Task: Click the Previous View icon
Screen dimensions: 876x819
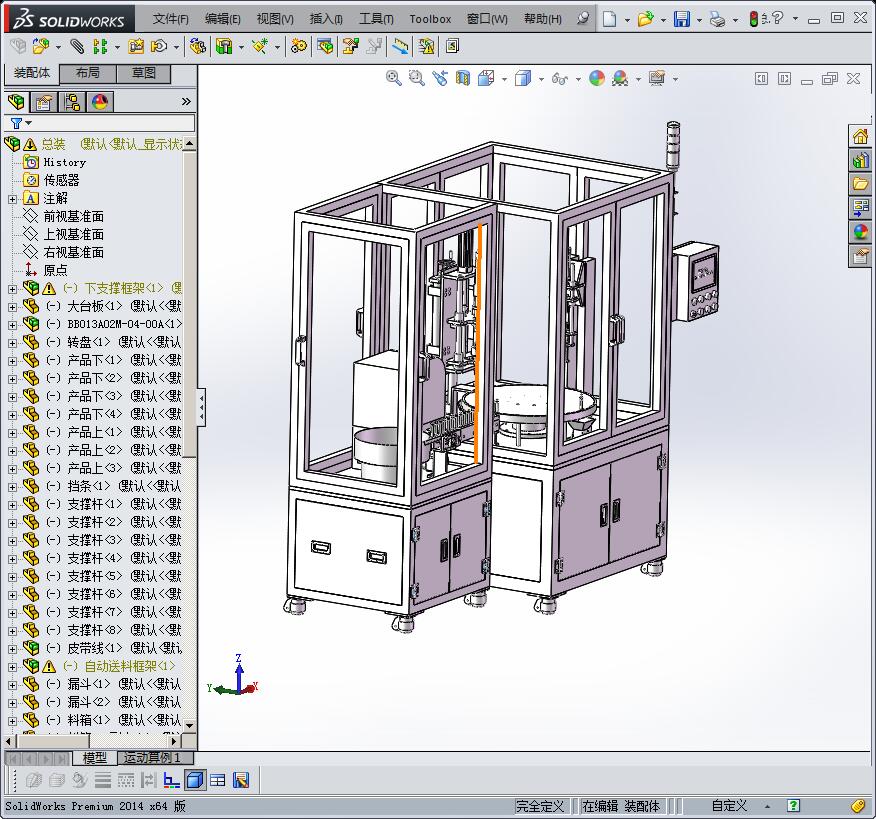Action: (440, 78)
